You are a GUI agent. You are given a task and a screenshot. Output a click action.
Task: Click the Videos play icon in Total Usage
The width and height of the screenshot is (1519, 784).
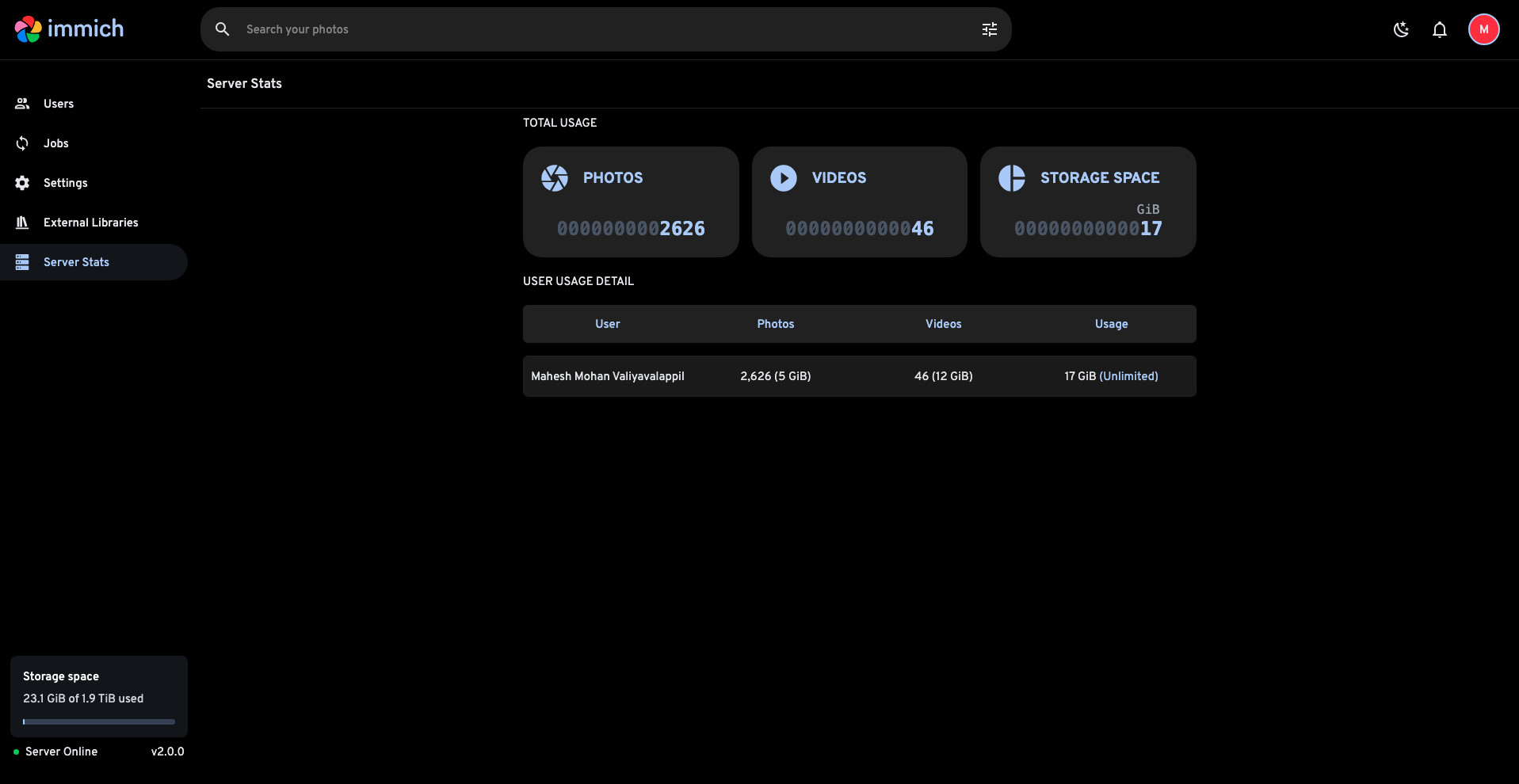[x=784, y=177]
